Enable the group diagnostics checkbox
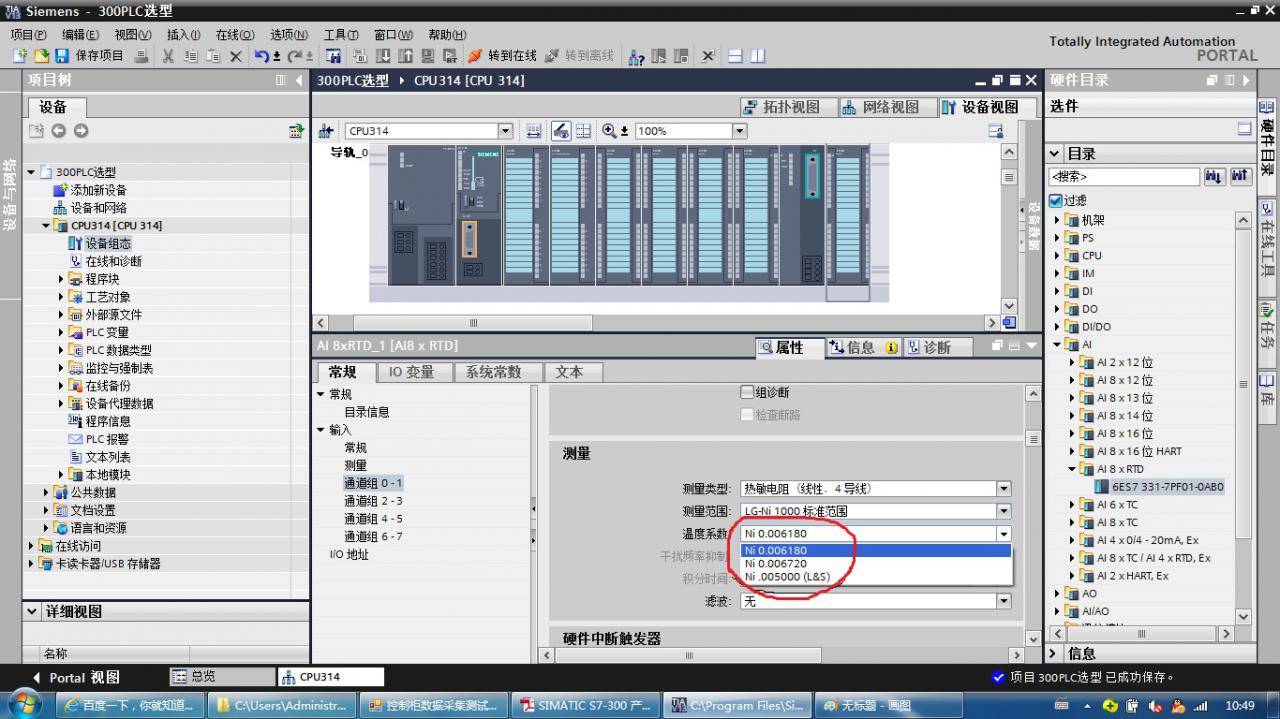 tap(746, 393)
